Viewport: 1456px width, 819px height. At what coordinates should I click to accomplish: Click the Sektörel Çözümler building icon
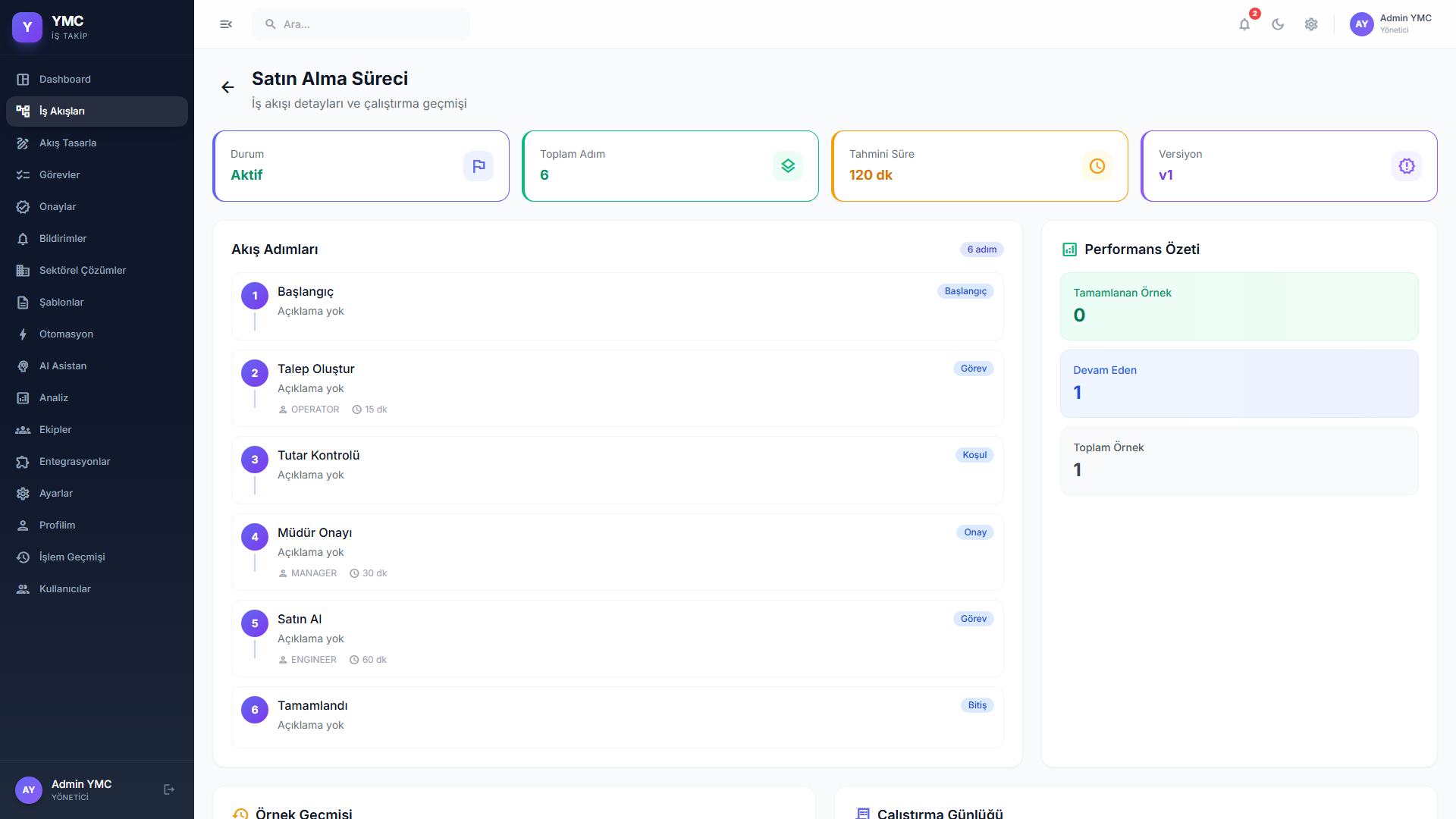tap(23, 271)
